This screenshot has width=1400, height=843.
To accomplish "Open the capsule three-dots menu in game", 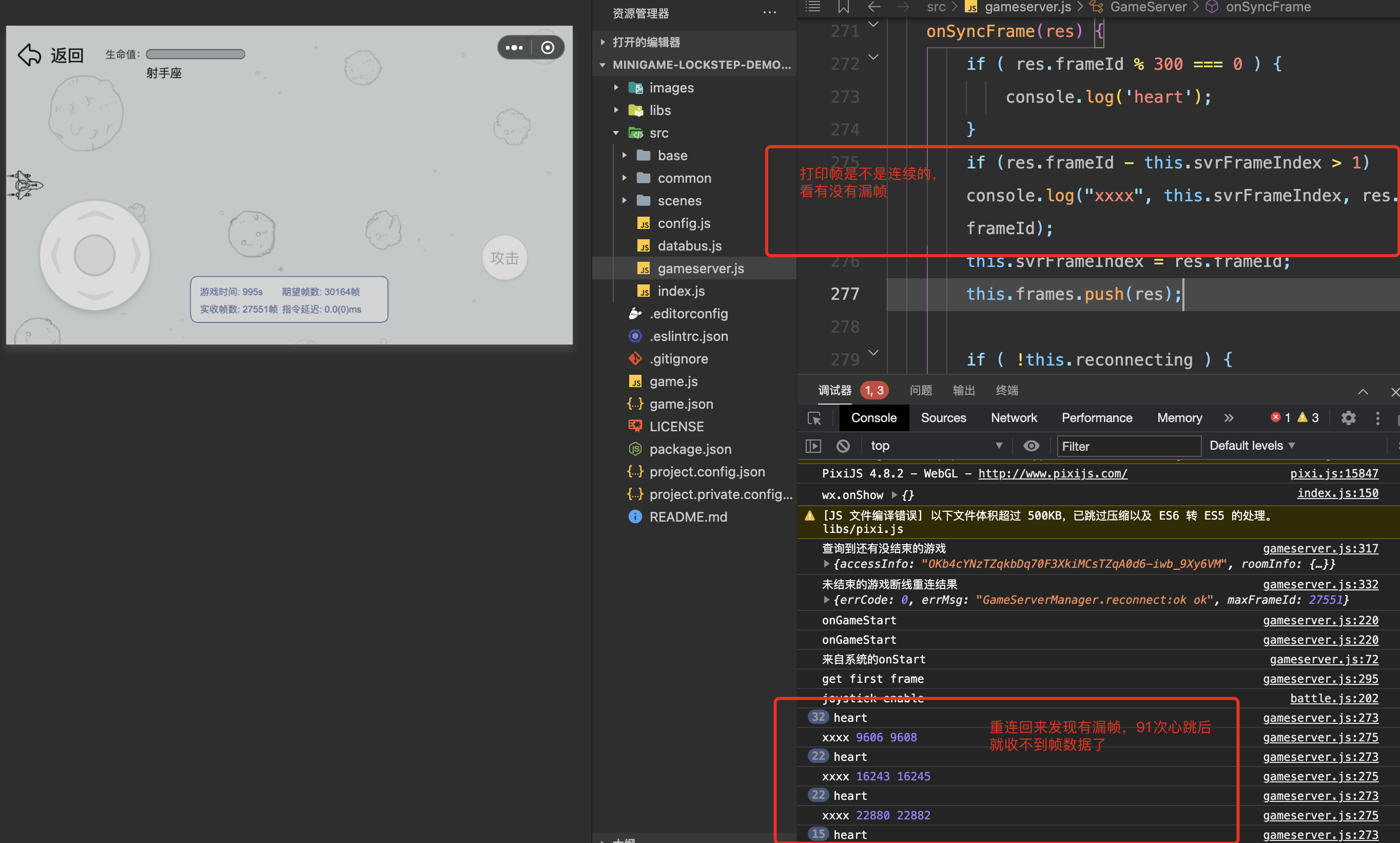I will (x=514, y=48).
